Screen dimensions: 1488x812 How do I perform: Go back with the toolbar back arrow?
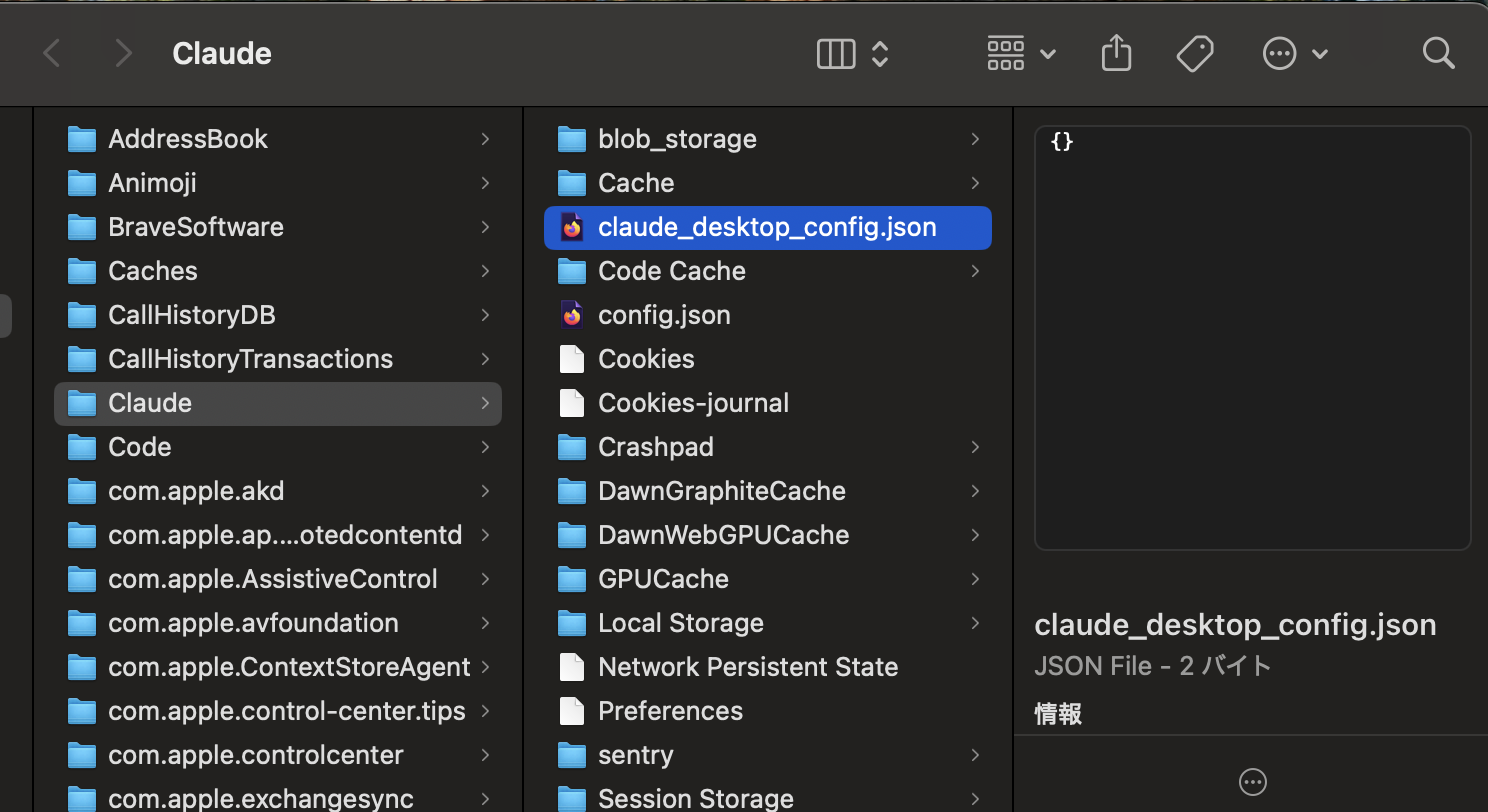[x=52, y=54]
